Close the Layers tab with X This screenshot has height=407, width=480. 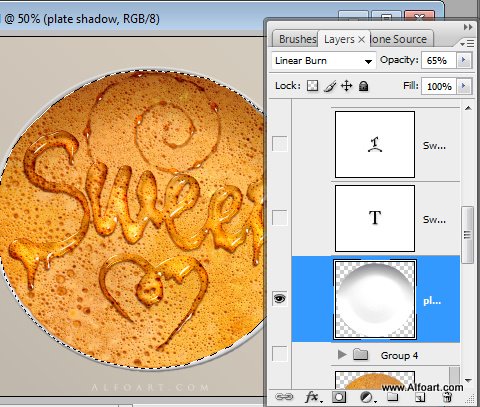pyautogui.click(x=361, y=40)
